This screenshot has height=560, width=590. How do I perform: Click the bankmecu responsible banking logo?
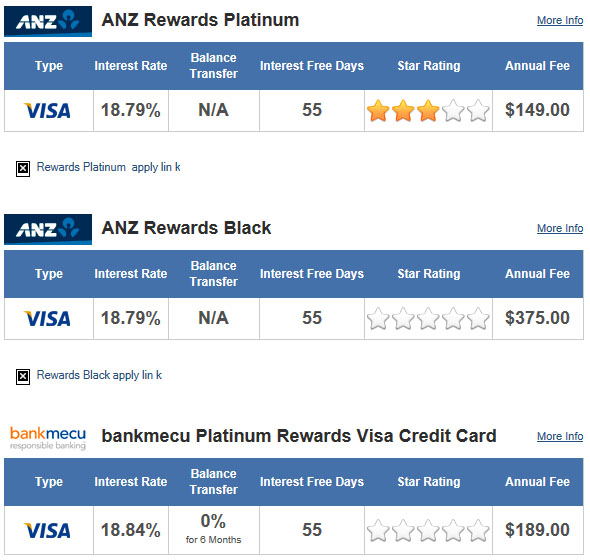(48, 438)
